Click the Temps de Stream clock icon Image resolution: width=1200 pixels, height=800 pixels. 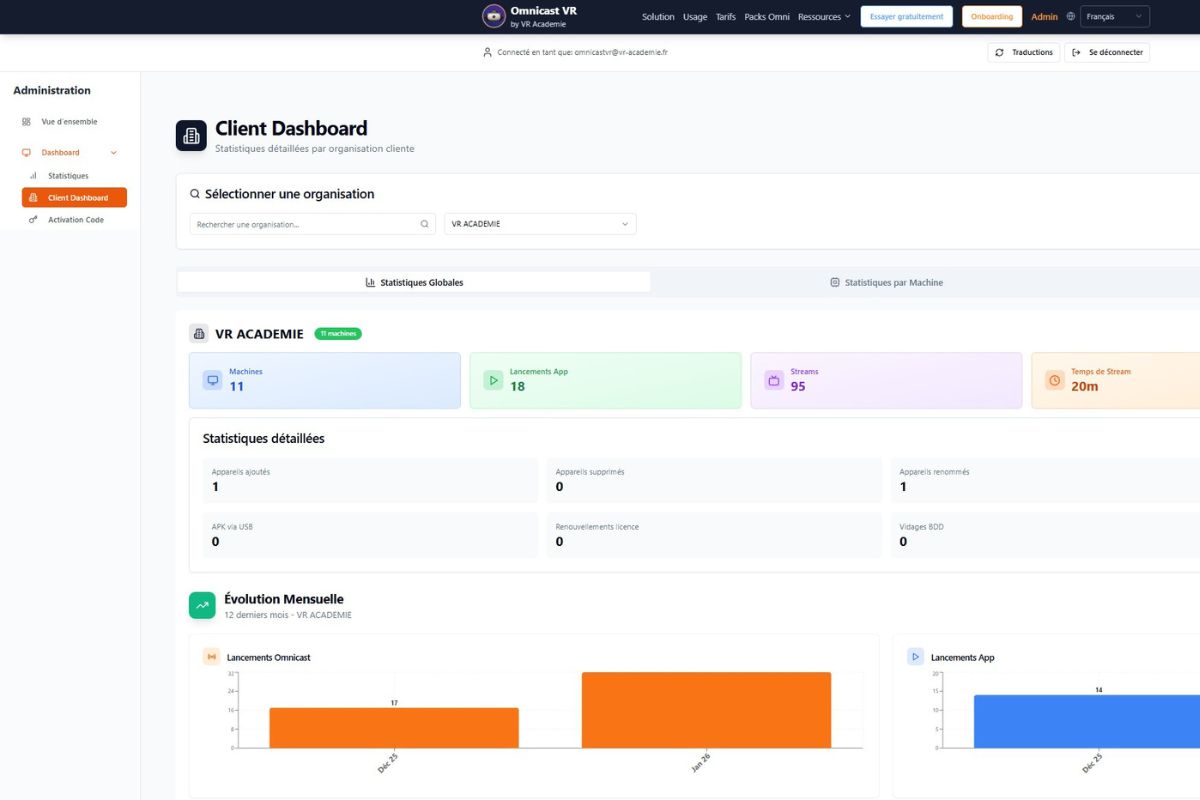pyautogui.click(x=1054, y=380)
